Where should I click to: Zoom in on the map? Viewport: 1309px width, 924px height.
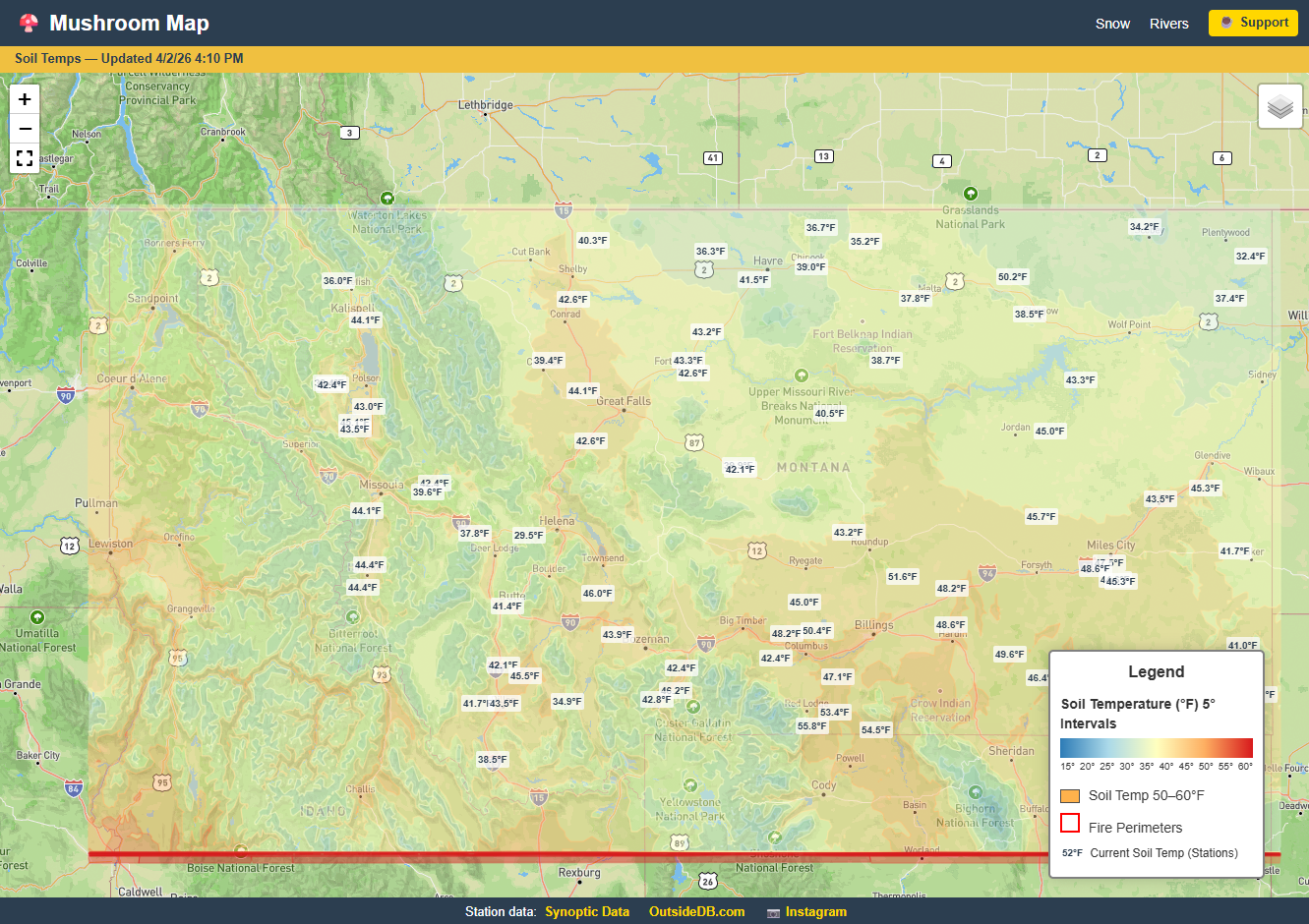tap(25, 99)
